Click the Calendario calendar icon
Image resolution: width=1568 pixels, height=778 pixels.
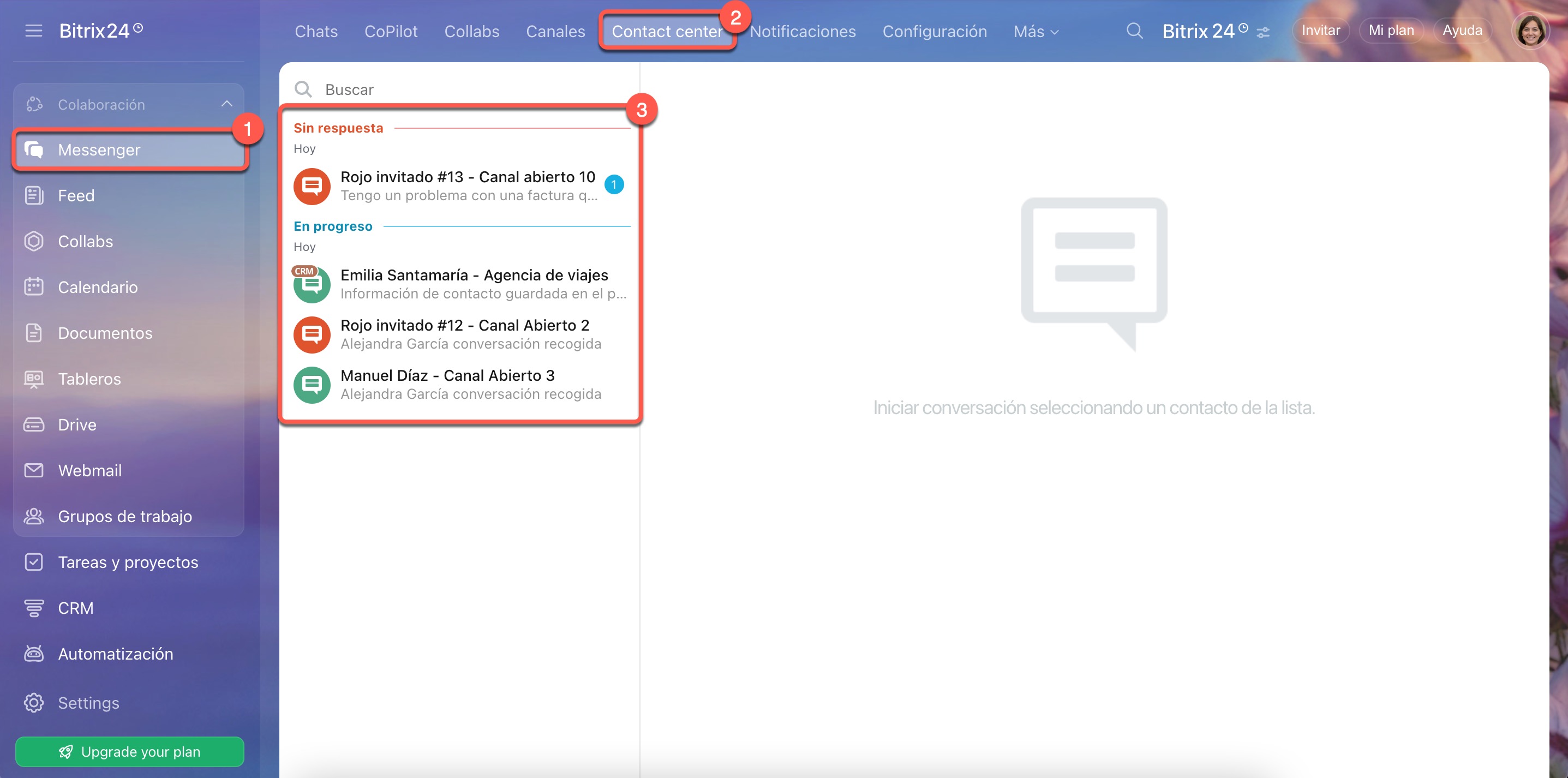(x=34, y=287)
